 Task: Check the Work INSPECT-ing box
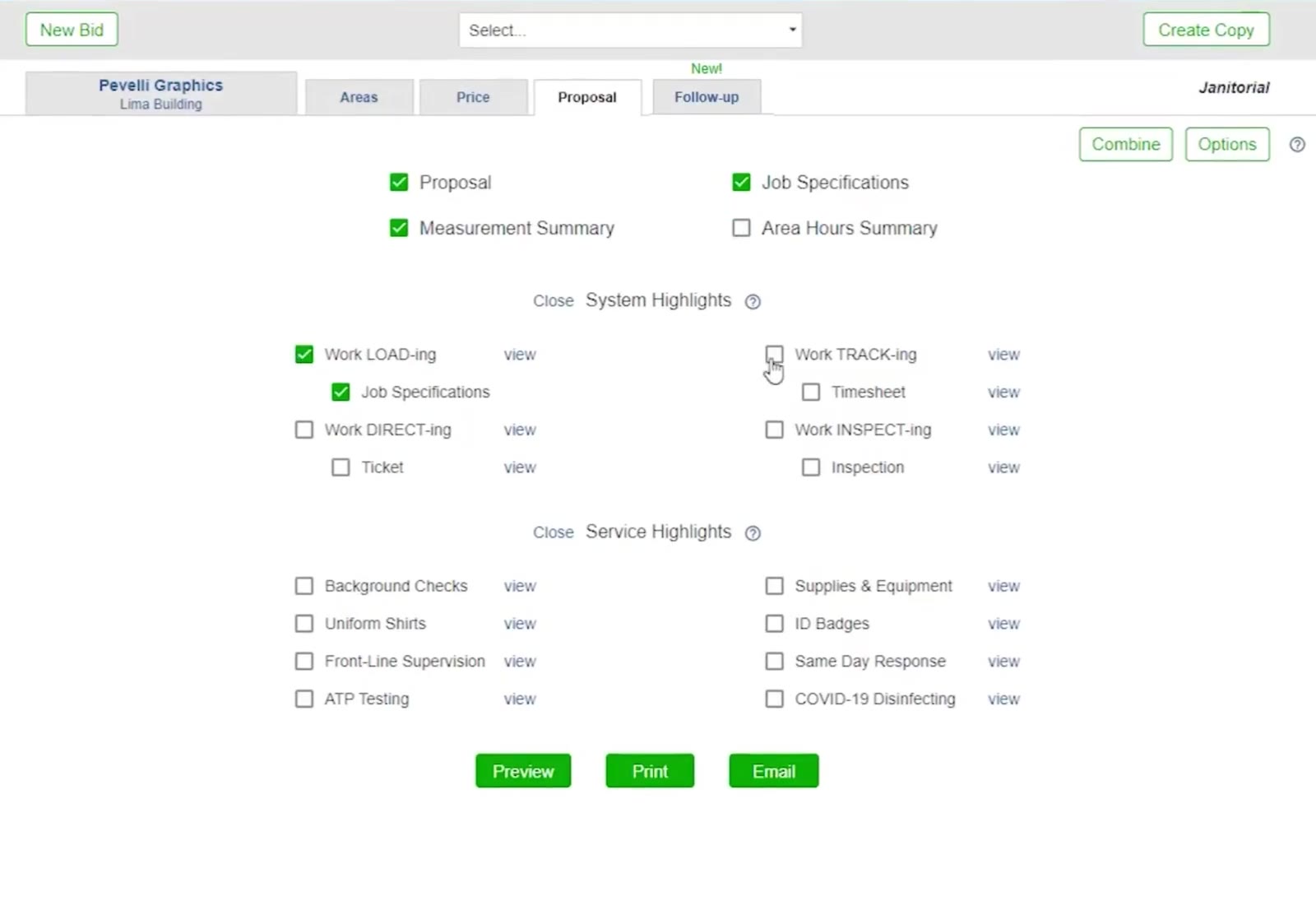click(774, 430)
